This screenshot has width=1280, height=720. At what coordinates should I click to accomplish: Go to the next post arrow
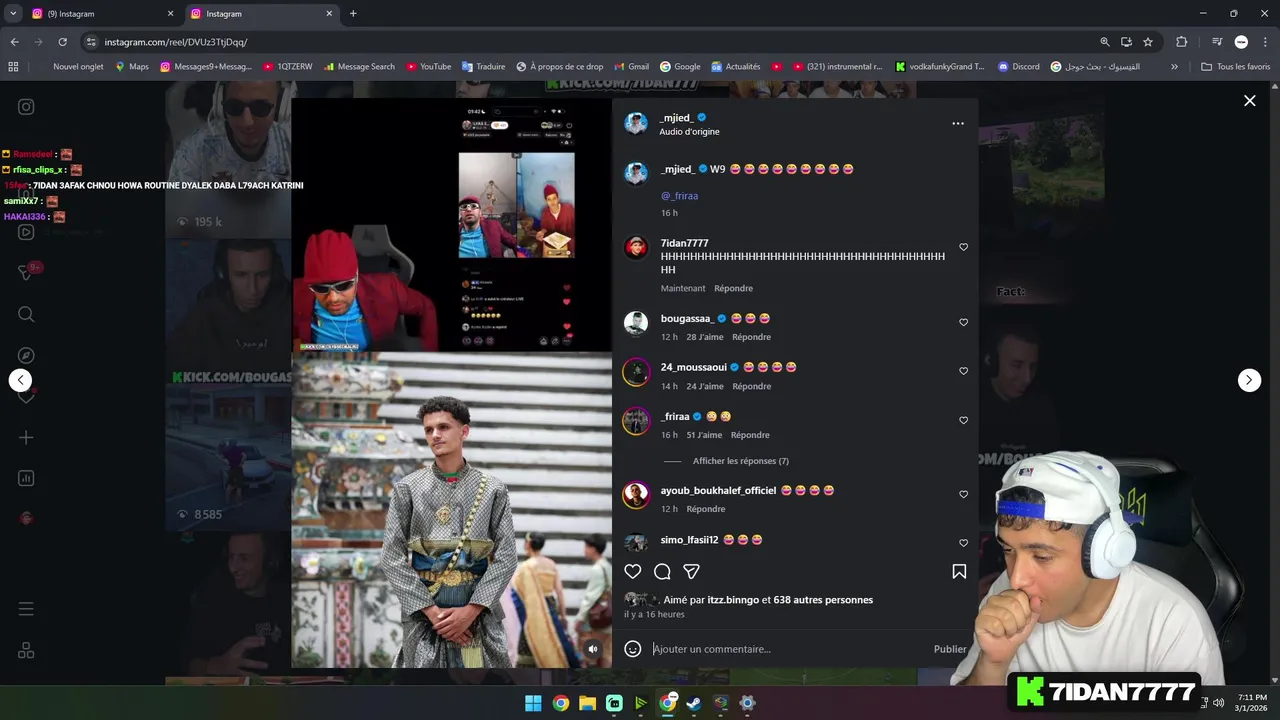[1249, 380]
